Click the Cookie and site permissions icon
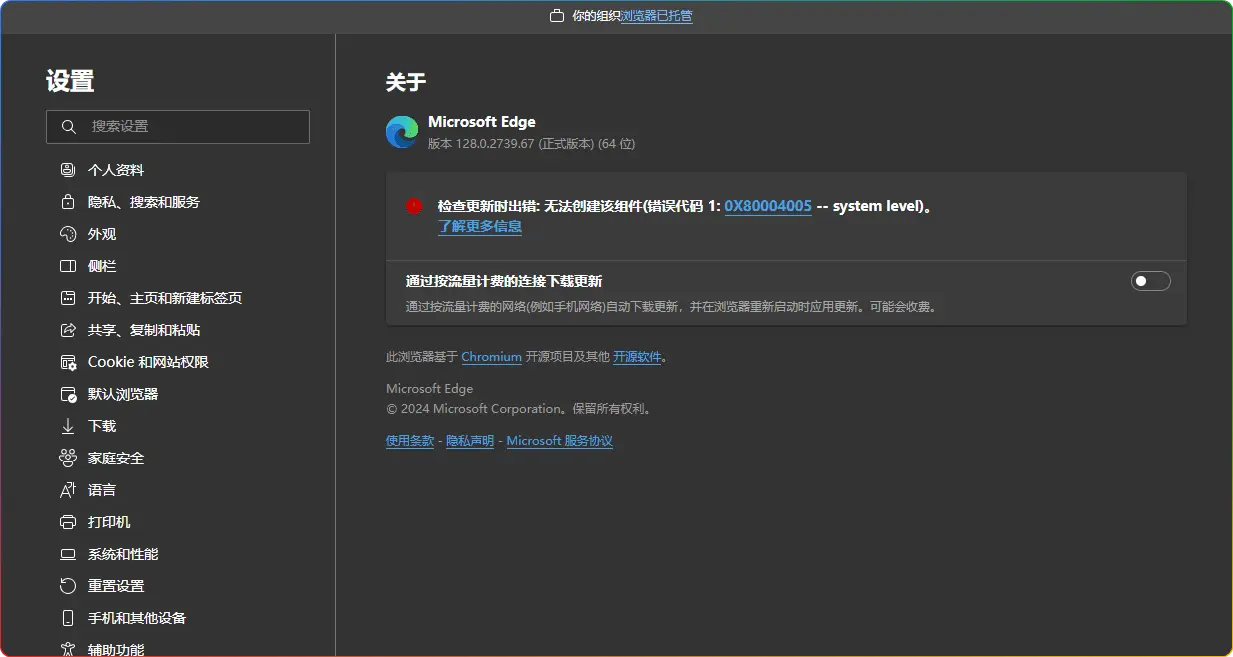This screenshot has width=1233, height=657. [68, 362]
